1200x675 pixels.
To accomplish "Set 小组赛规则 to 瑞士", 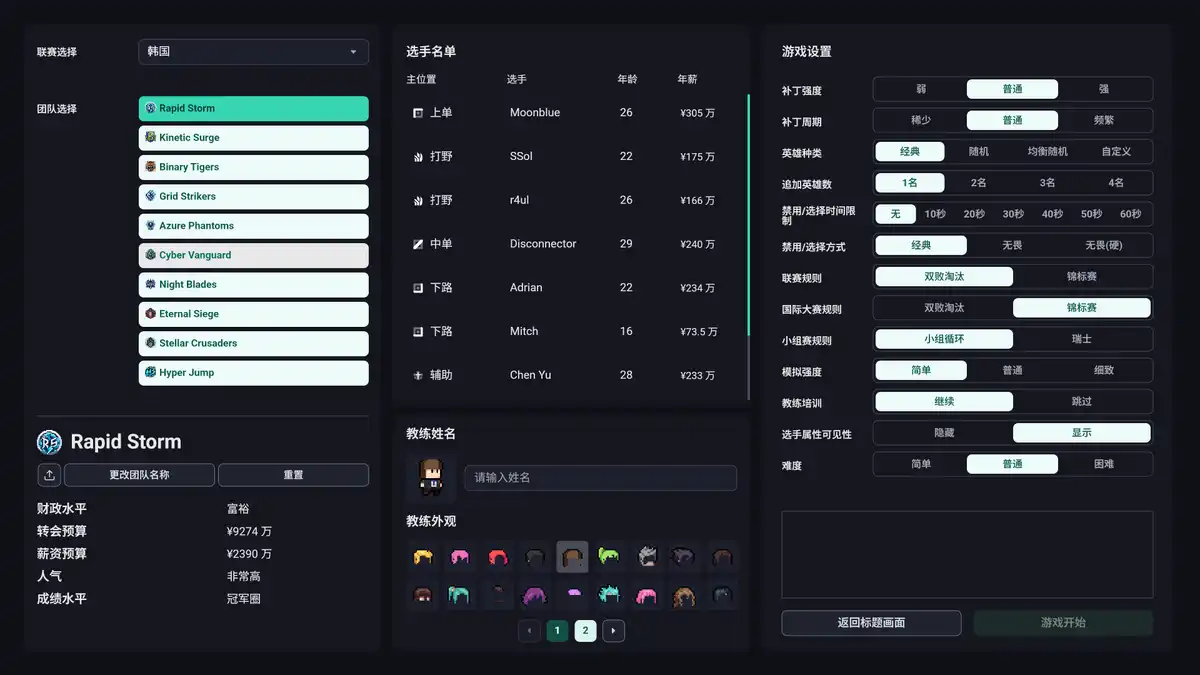I will [x=1081, y=339].
